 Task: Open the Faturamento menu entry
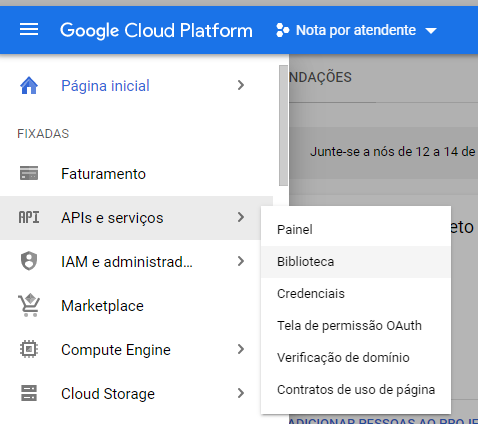tap(137, 174)
